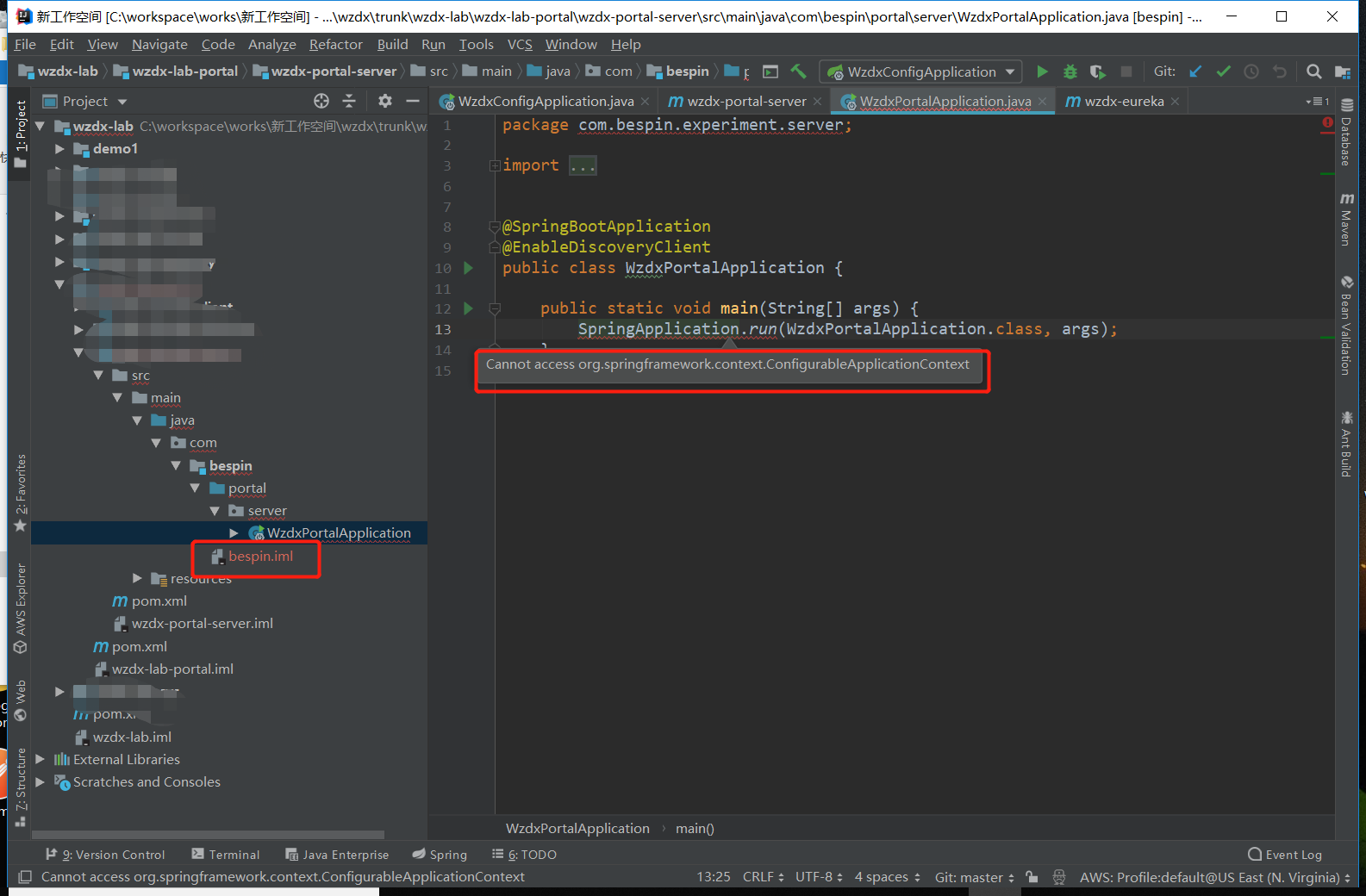Open the Database tool window
The width and height of the screenshot is (1366, 896).
pos(1346,131)
